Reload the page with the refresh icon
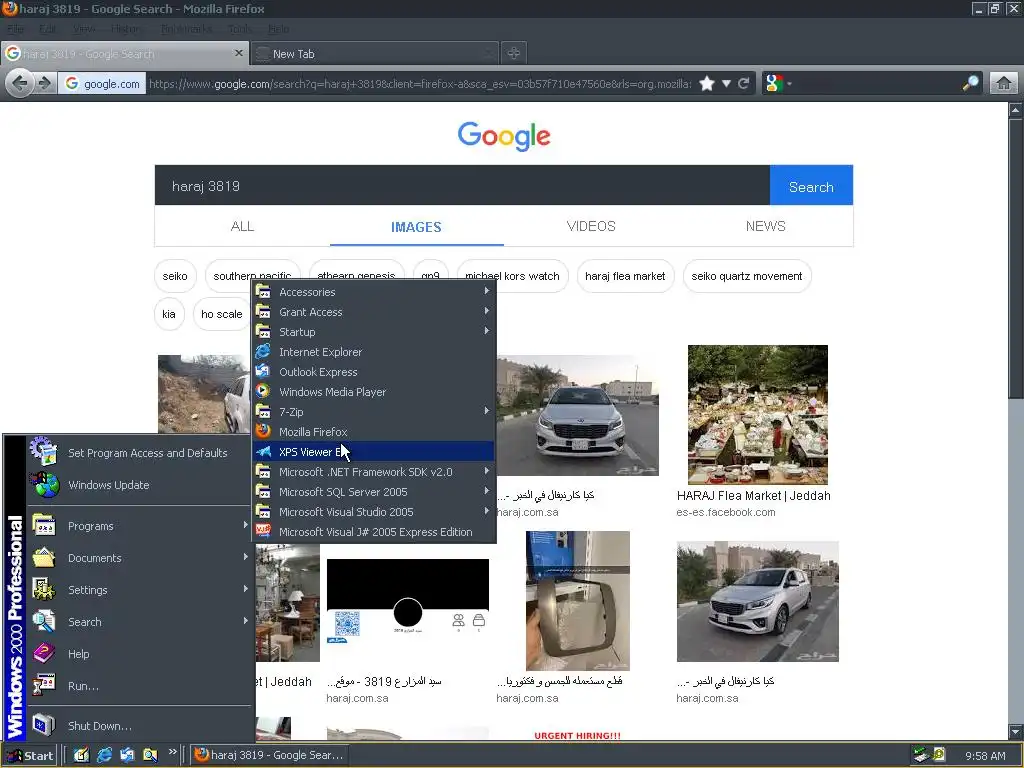The image size is (1024, 768). 743,84
